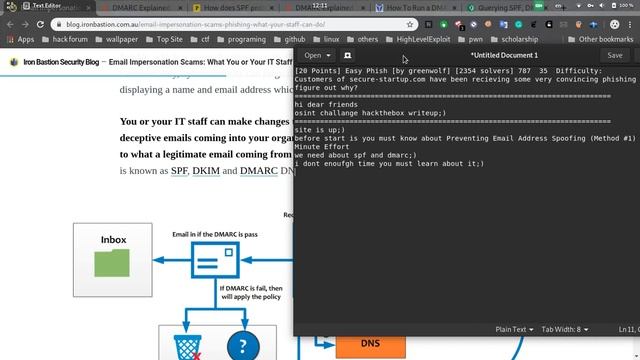Click 'we need about spf and dmarc;)' line
The image size is (640, 360).
356,155
